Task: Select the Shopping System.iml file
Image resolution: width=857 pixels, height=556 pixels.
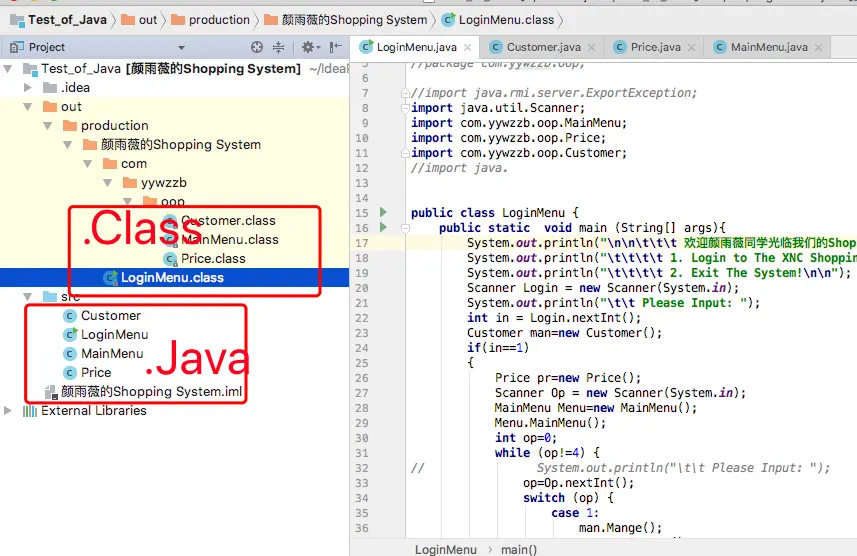Action: tap(151, 391)
